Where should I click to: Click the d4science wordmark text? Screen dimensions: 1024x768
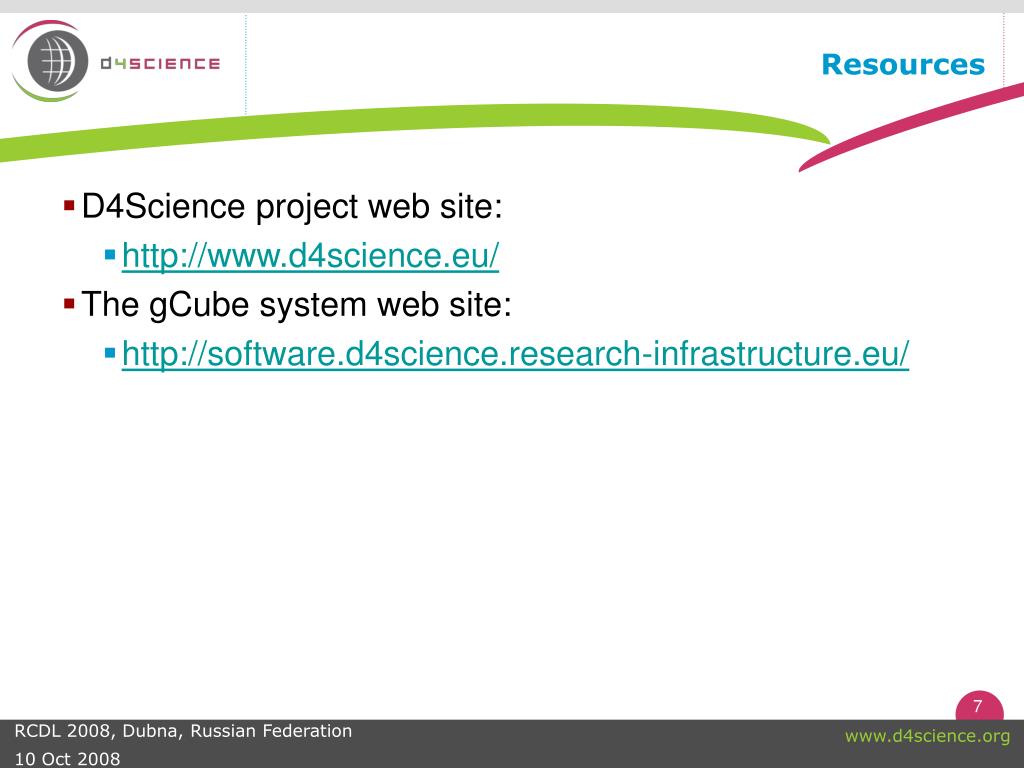tap(160, 63)
